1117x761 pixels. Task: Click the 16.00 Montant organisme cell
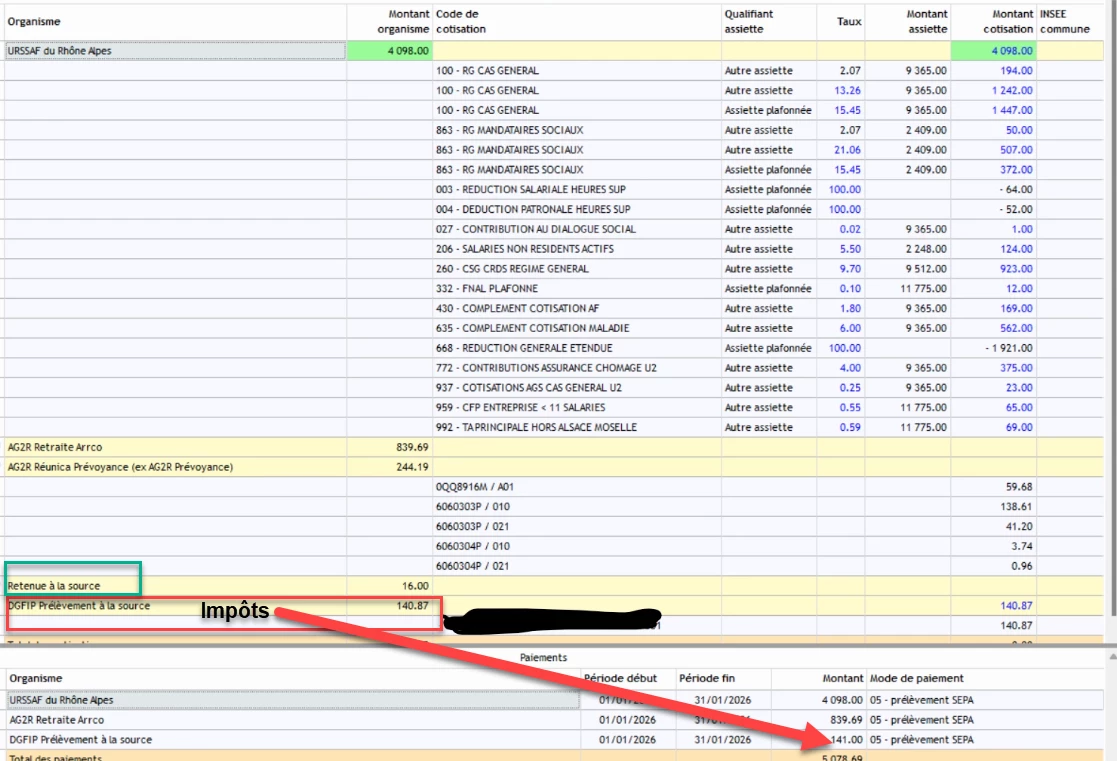coord(415,586)
